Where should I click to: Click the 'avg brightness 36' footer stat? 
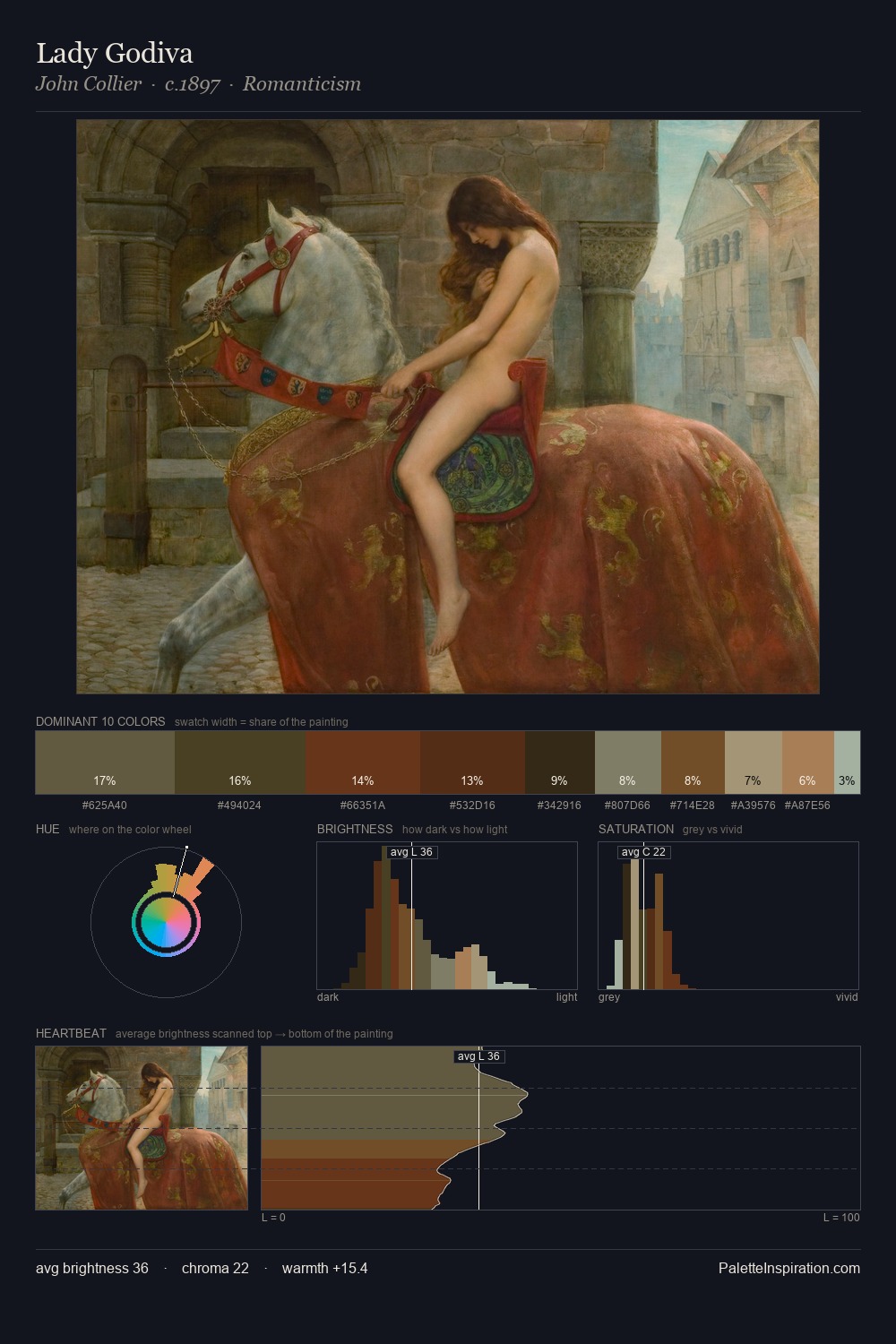coord(92,1269)
